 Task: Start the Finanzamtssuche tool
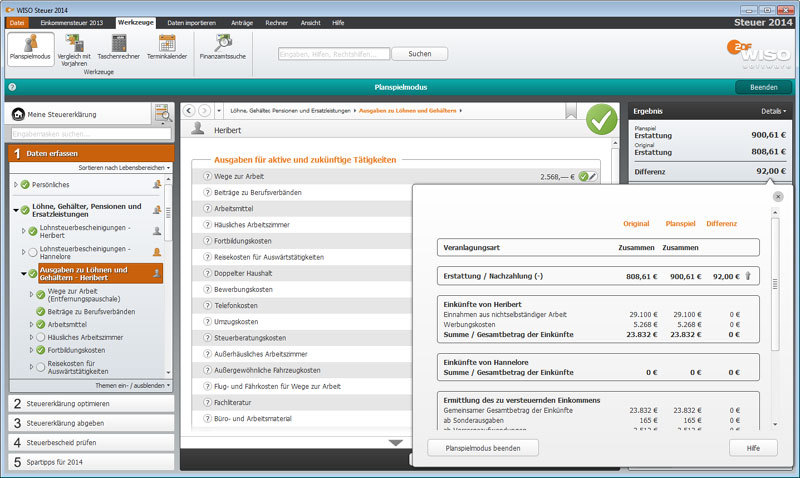click(222, 47)
